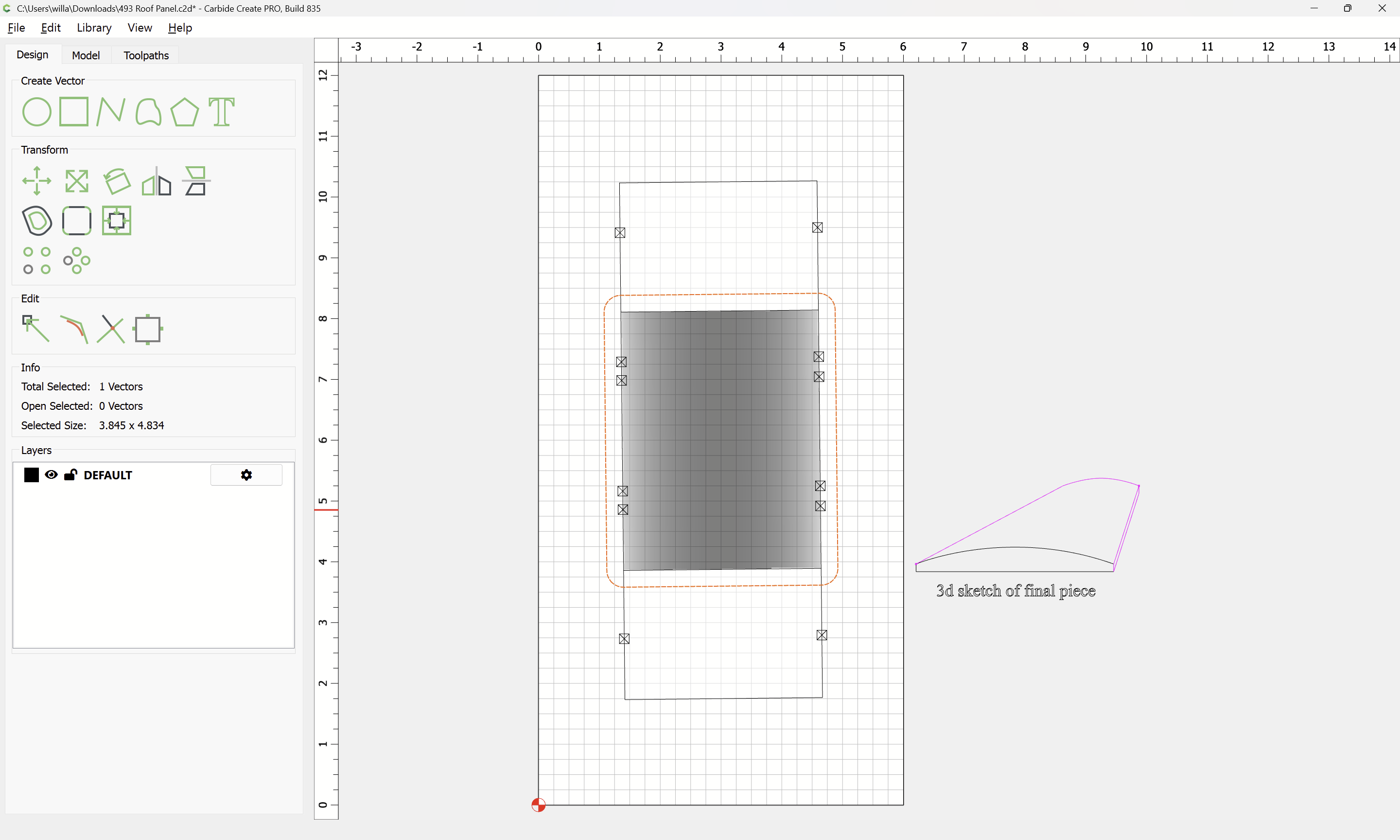1400x840 pixels.
Task: Select the Circle vector tool
Action: coord(37,111)
